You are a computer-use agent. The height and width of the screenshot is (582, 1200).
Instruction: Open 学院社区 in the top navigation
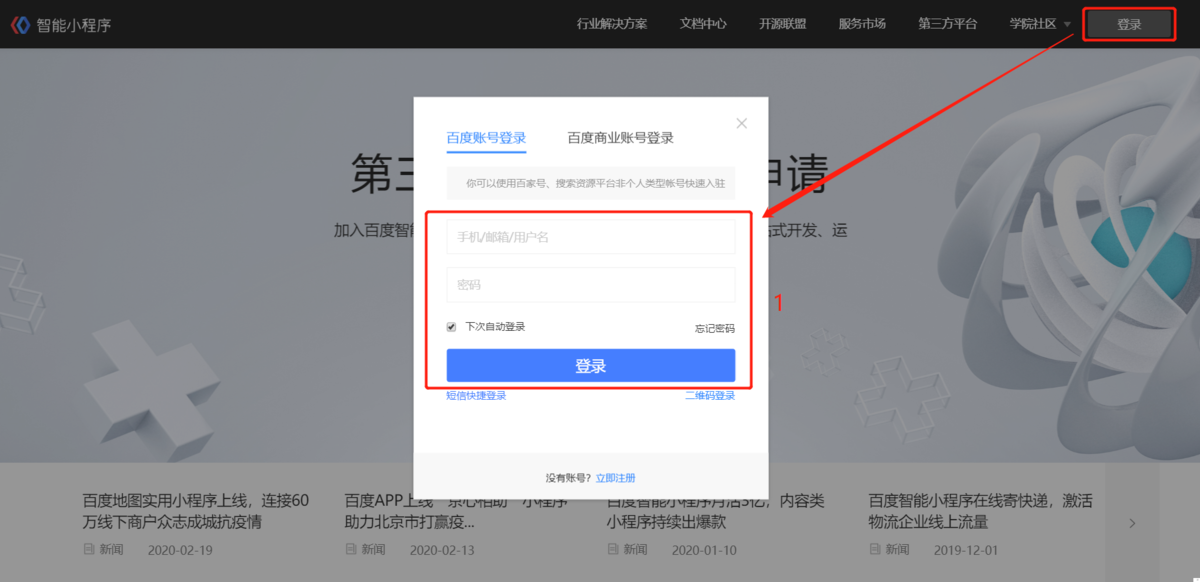coord(1033,24)
